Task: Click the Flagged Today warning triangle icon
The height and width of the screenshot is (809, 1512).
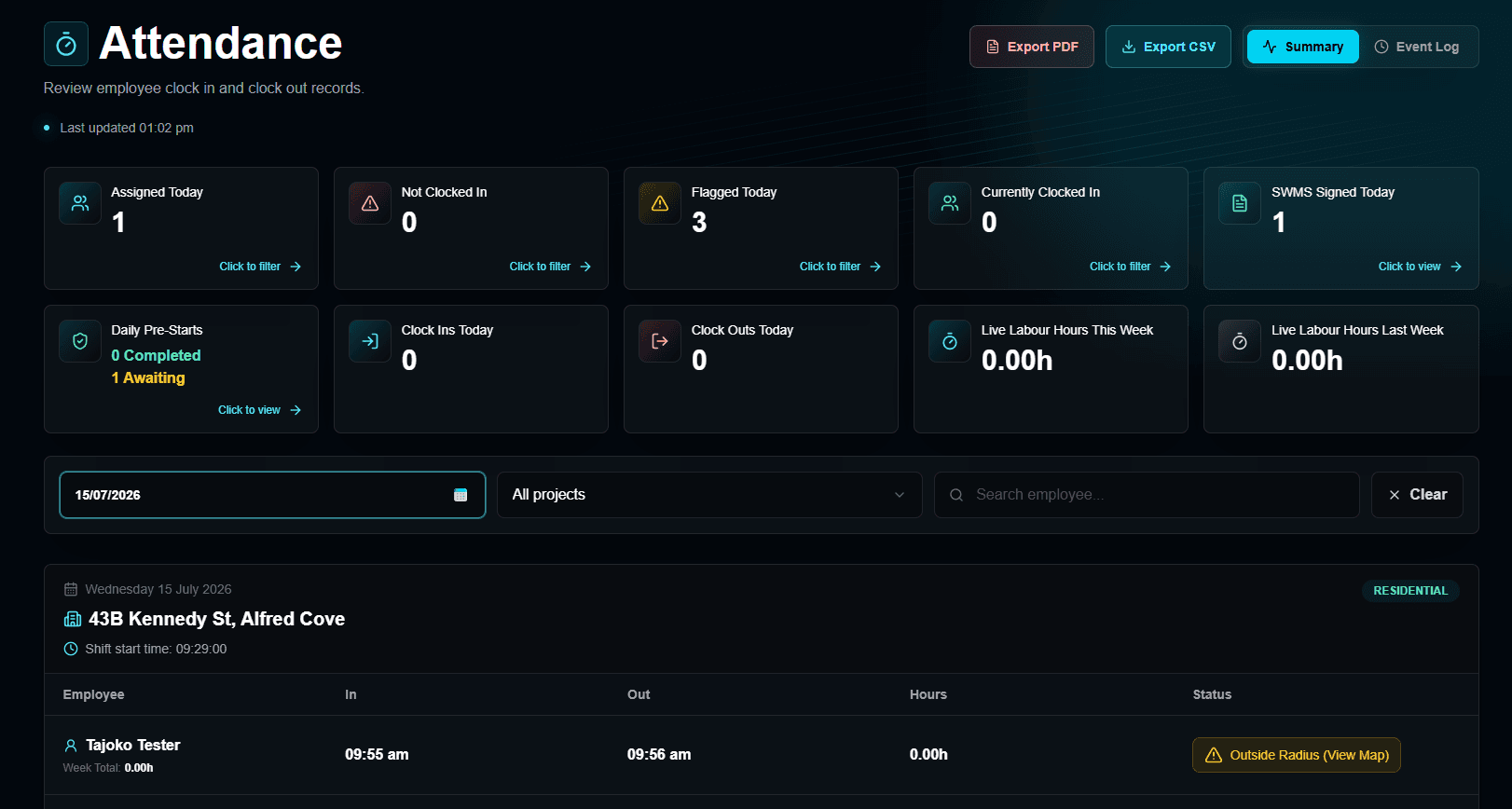Action: click(x=660, y=203)
